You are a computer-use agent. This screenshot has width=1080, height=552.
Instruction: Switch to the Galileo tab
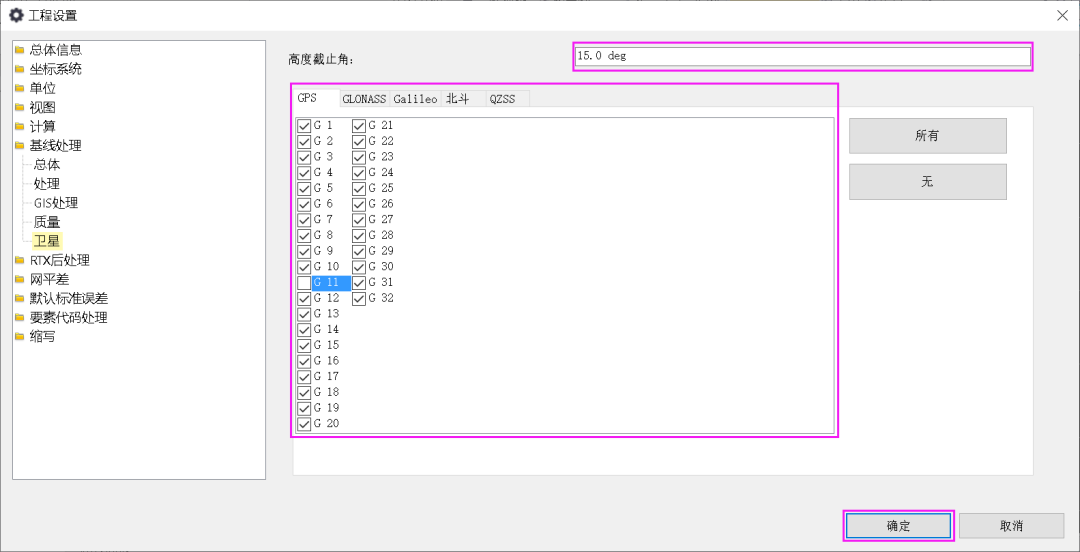415,99
